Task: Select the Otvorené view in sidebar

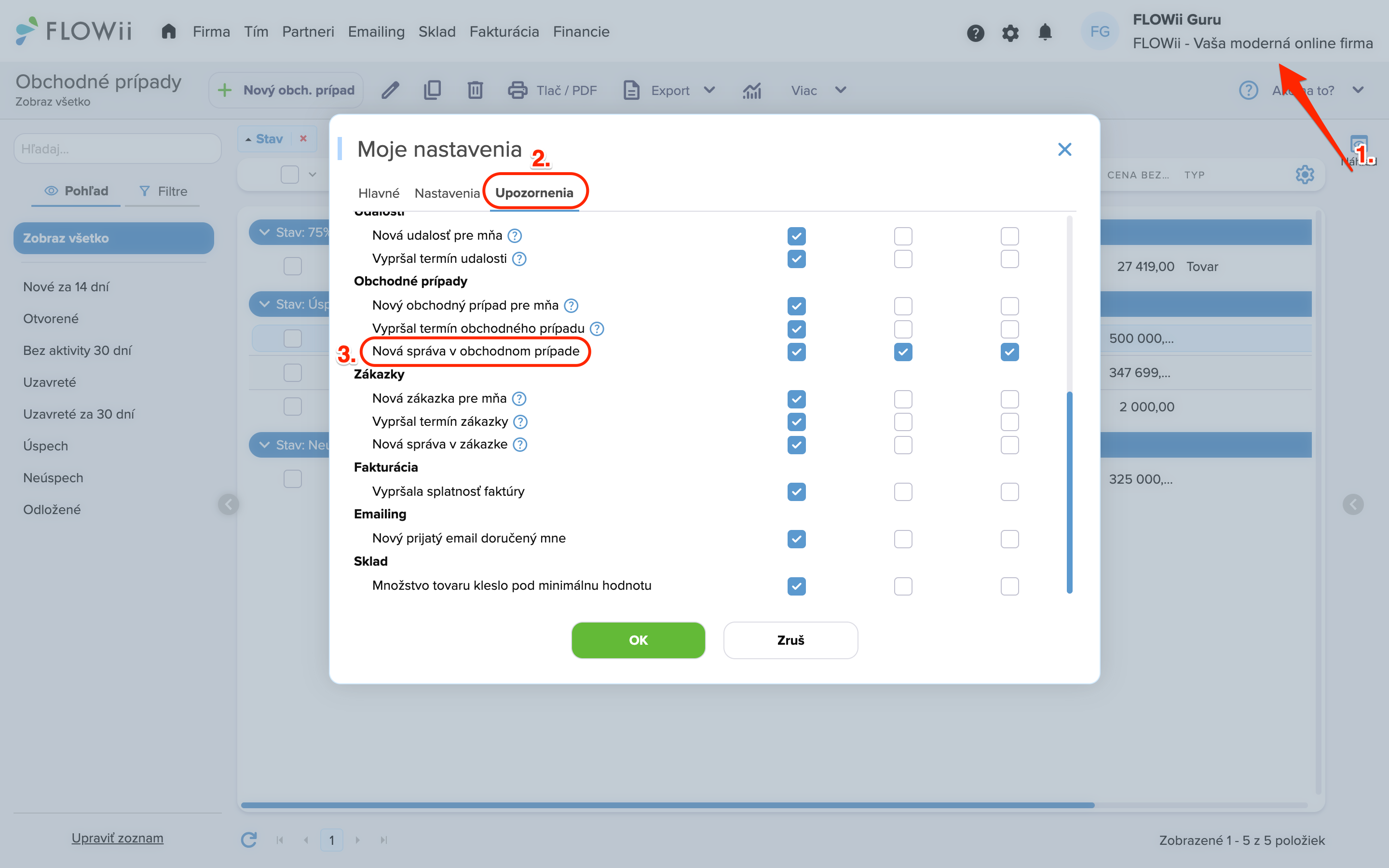Action: pos(51,319)
